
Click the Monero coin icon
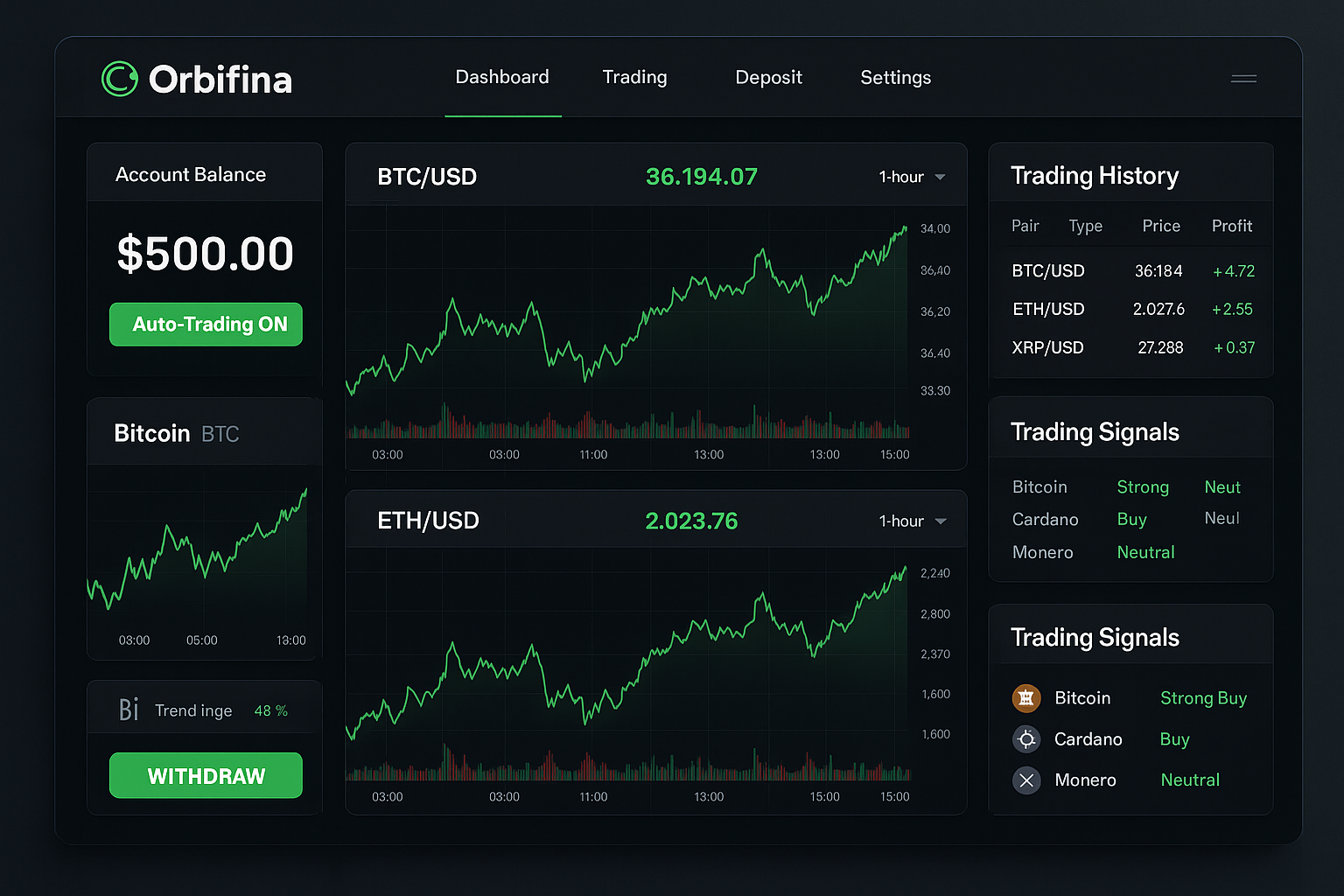tap(1026, 780)
